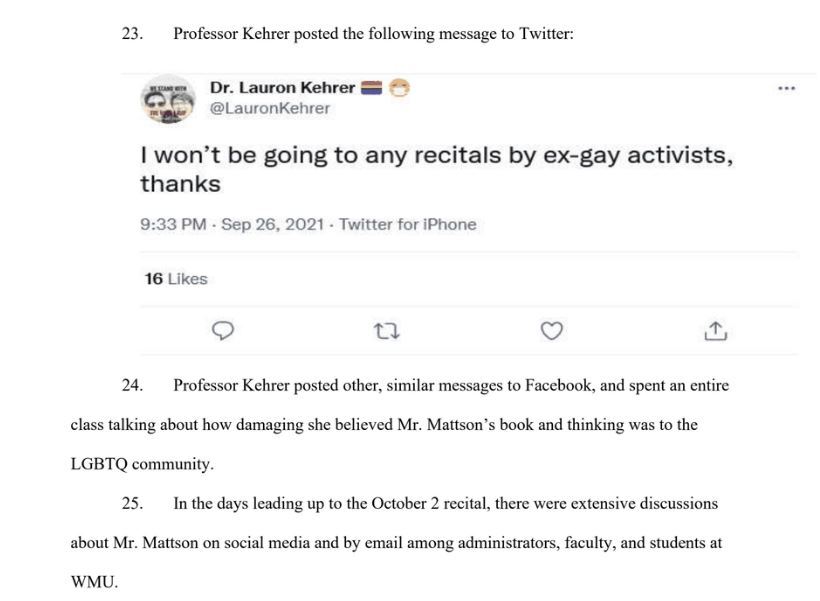
Task: Click the @LauronKehrer handle
Action: click(270, 108)
